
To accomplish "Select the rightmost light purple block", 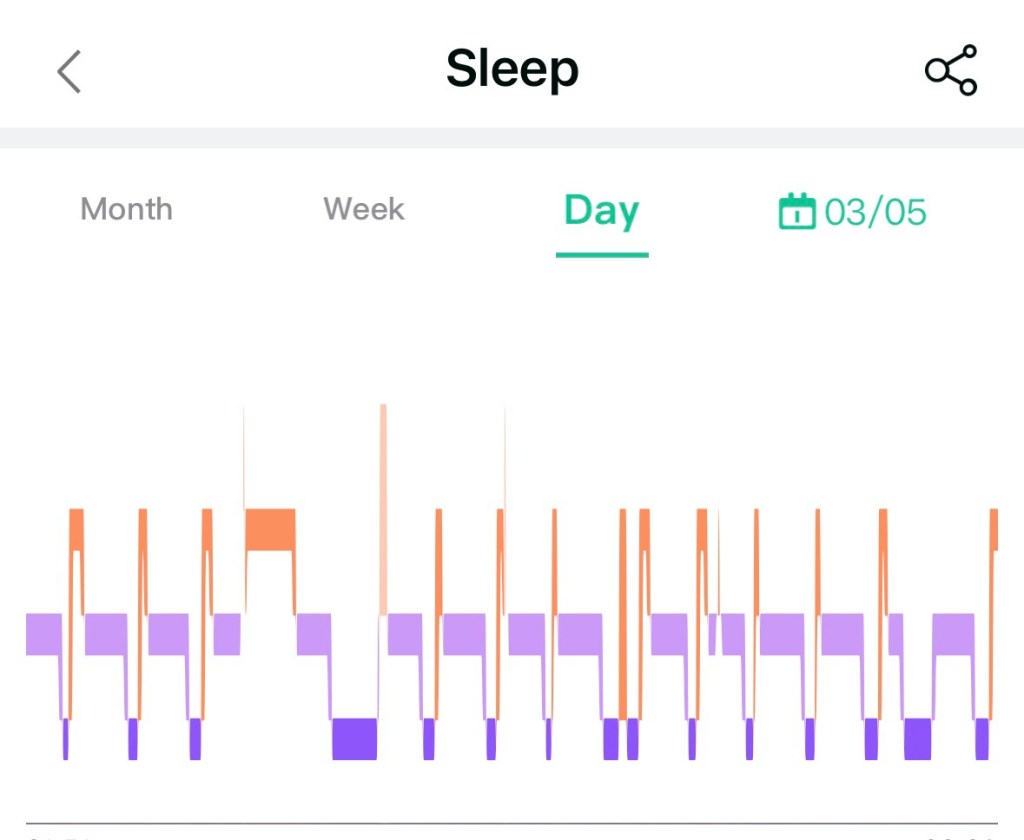I will point(953,634).
